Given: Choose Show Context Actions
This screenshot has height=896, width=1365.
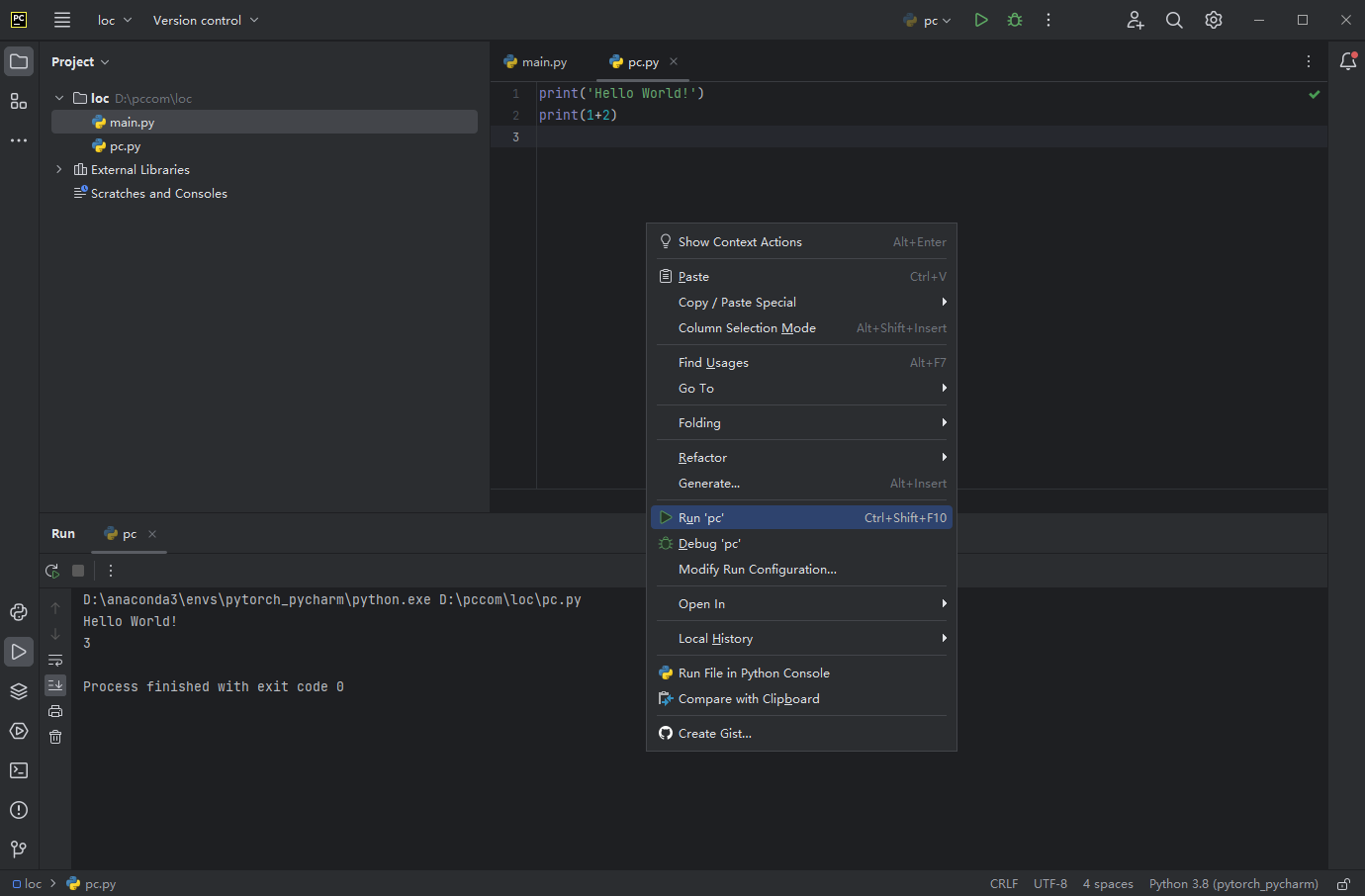Looking at the screenshot, I should (x=801, y=242).
